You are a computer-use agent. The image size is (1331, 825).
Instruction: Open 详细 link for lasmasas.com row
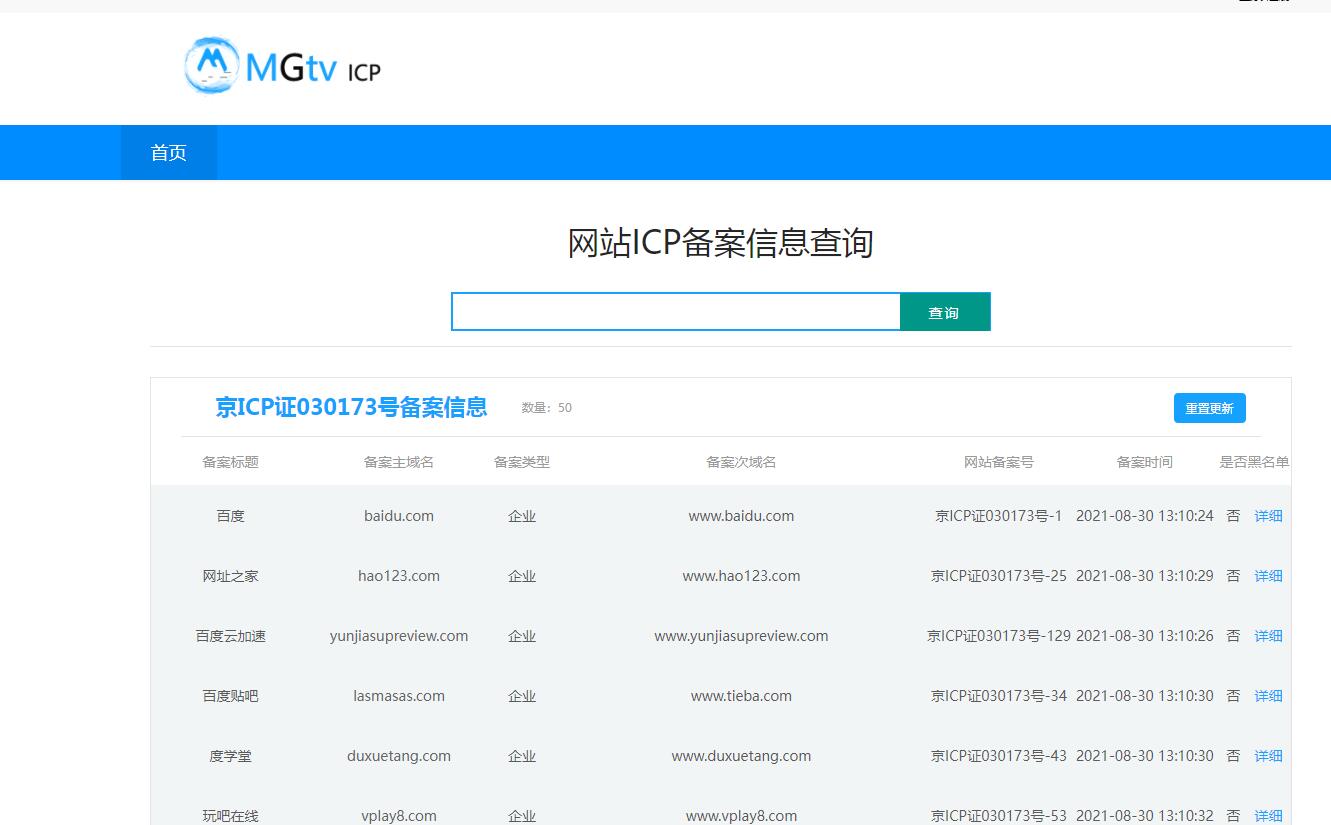click(x=1268, y=696)
